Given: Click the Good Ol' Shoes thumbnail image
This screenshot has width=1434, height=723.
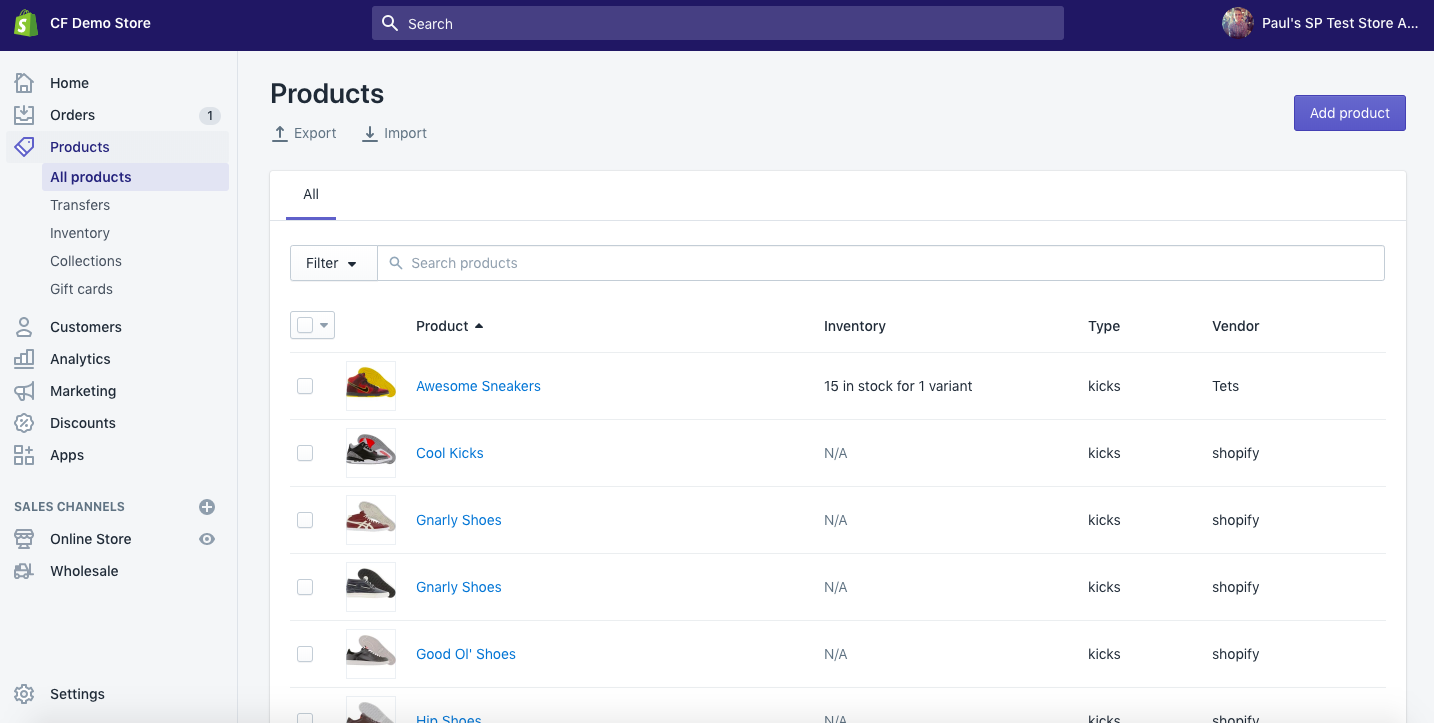Looking at the screenshot, I should coord(371,654).
